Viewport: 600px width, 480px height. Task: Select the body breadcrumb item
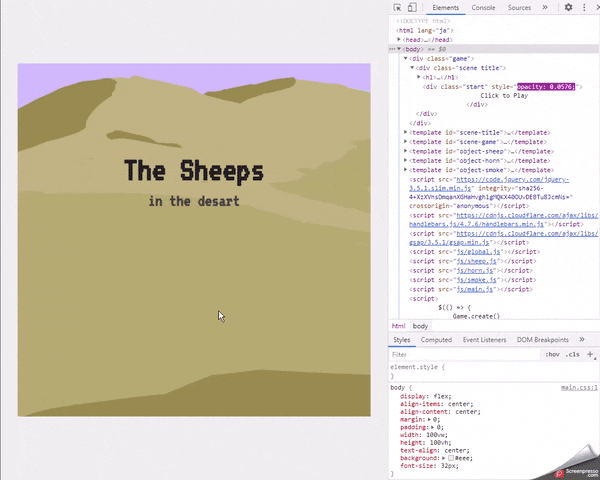pos(421,326)
